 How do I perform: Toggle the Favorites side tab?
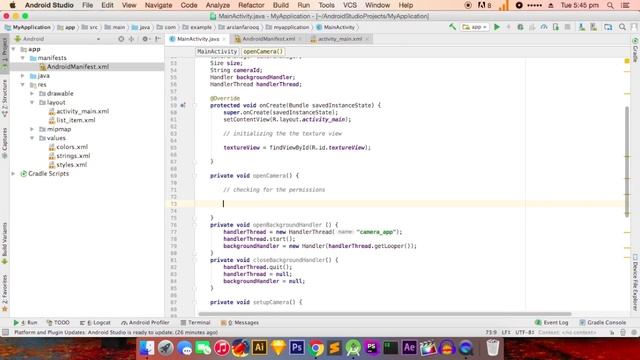(4, 293)
